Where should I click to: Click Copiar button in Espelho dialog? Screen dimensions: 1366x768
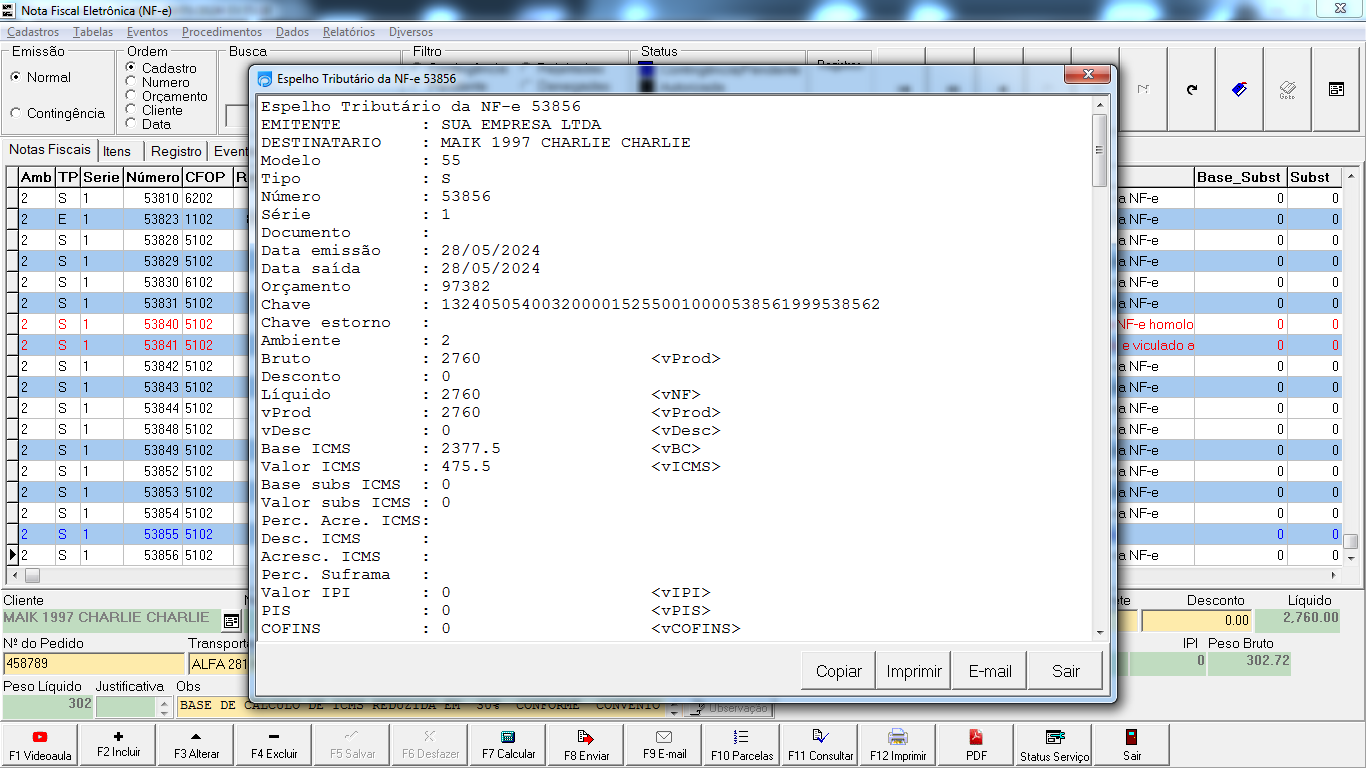pyautogui.click(x=838, y=671)
